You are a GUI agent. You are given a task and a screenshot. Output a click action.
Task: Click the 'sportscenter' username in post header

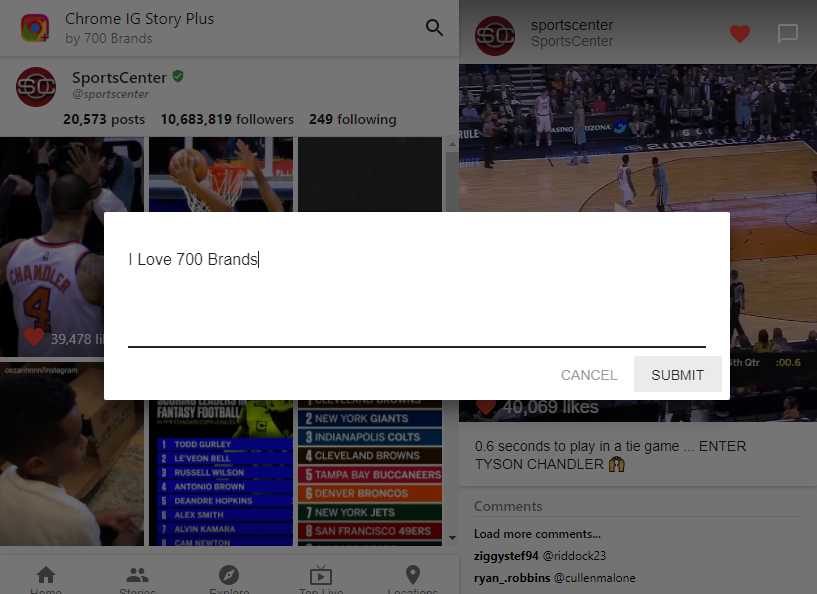click(x=572, y=25)
